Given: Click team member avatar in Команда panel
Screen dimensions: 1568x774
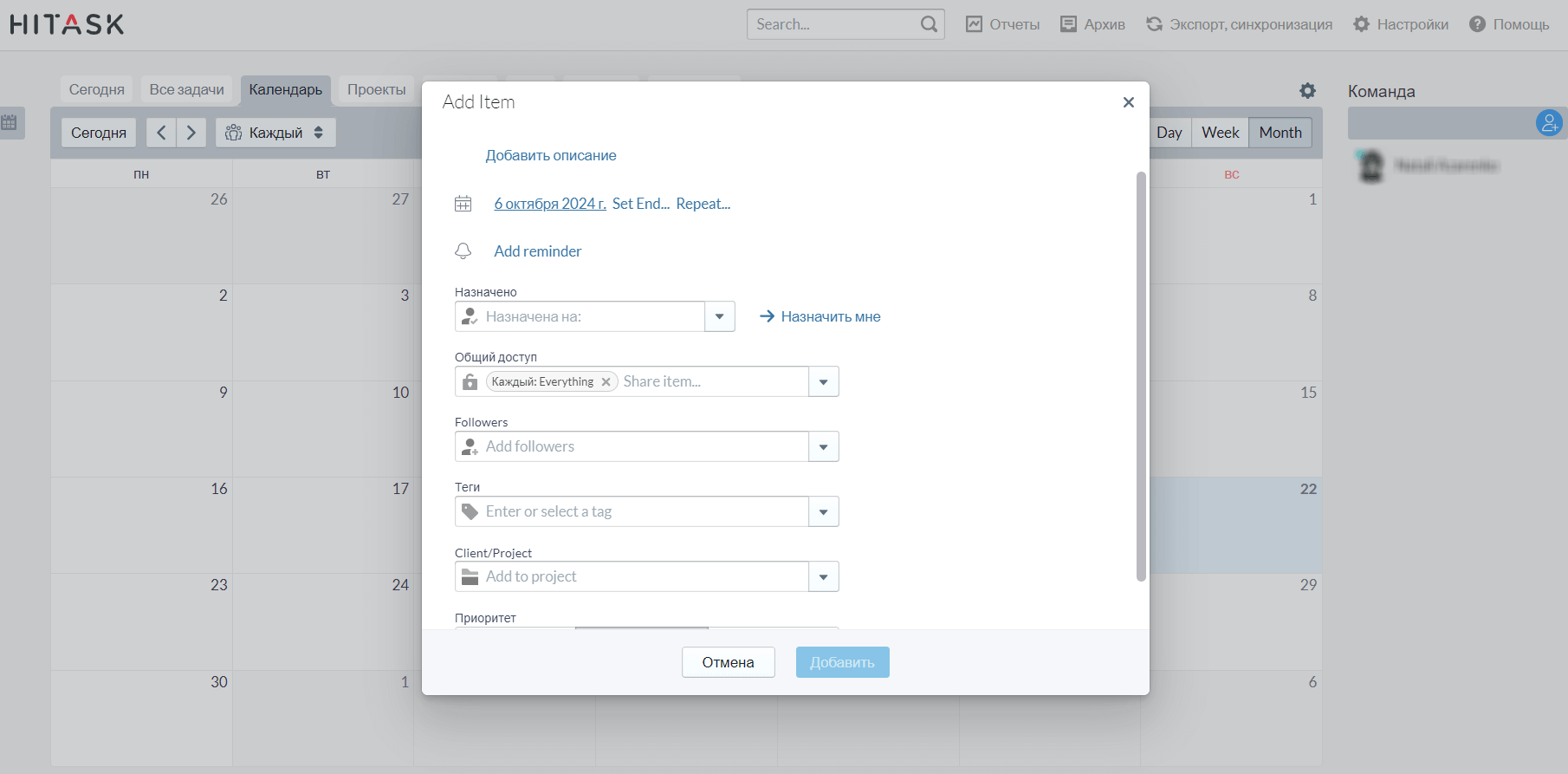Looking at the screenshot, I should coord(1370,166).
